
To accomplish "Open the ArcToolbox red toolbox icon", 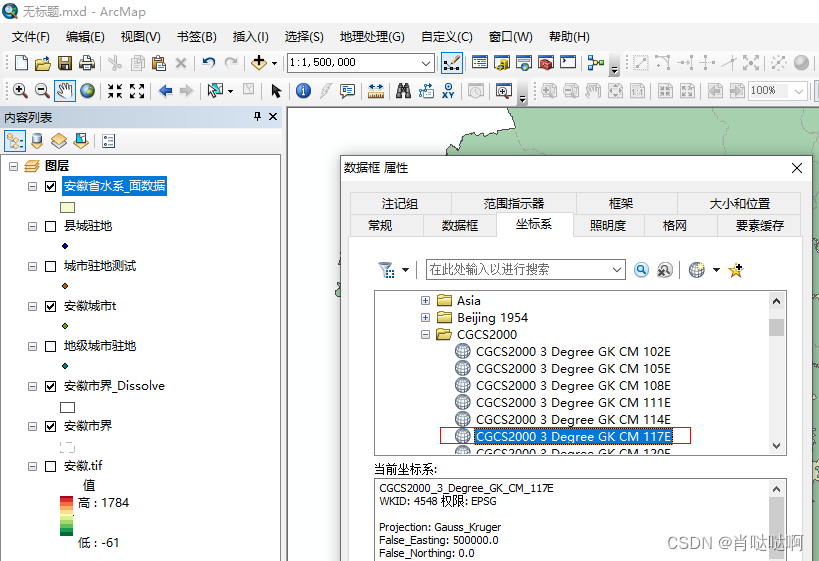I will tap(545, 63).
